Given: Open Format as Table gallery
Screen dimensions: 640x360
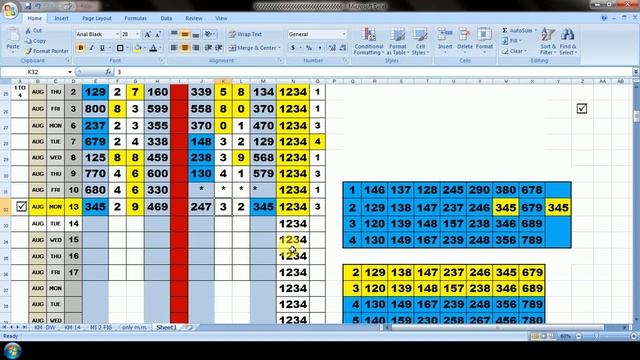Looking at the screenshot, I should click(x=398, y=41).
